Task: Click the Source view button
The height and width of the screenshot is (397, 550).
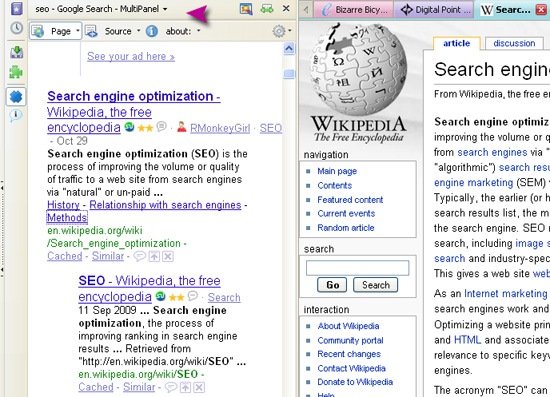Action: tap(108, 31)
